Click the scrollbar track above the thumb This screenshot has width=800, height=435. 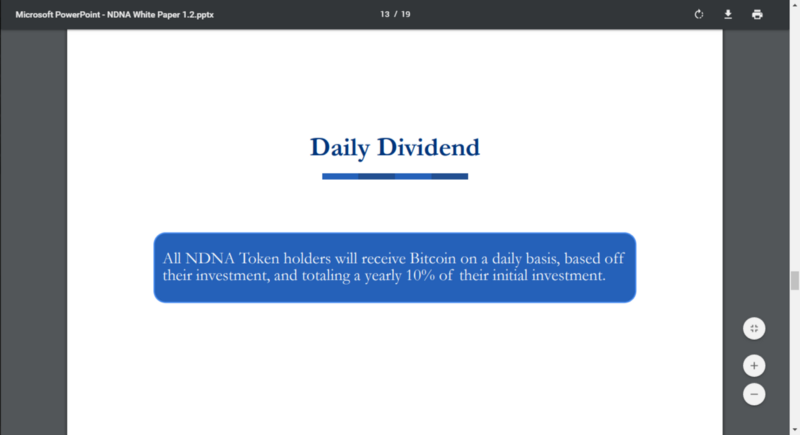click(795, 138)
